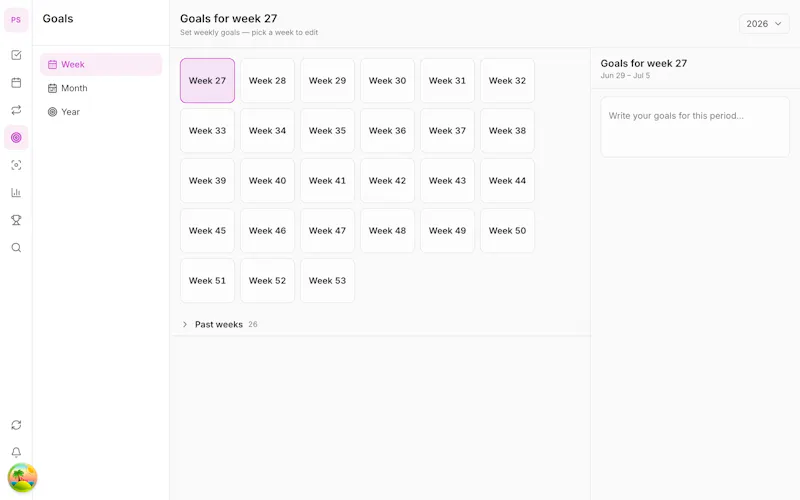Open the calendar icon in sidebar
Image resolution: width=800 pixels, height=500 pixels.
[x=16, y=83]
